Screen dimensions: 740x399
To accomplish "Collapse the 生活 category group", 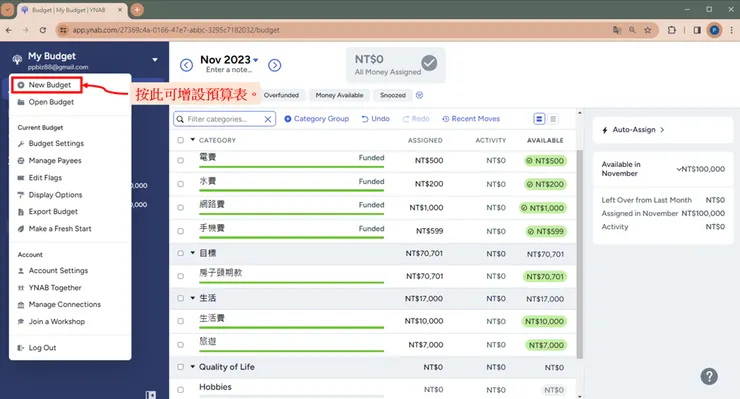I will [x=193, y=298].
